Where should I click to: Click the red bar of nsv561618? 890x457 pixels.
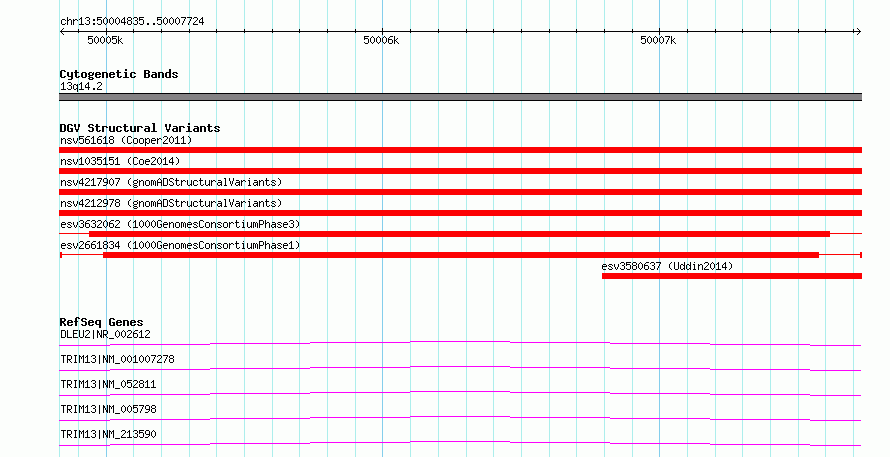460,150
